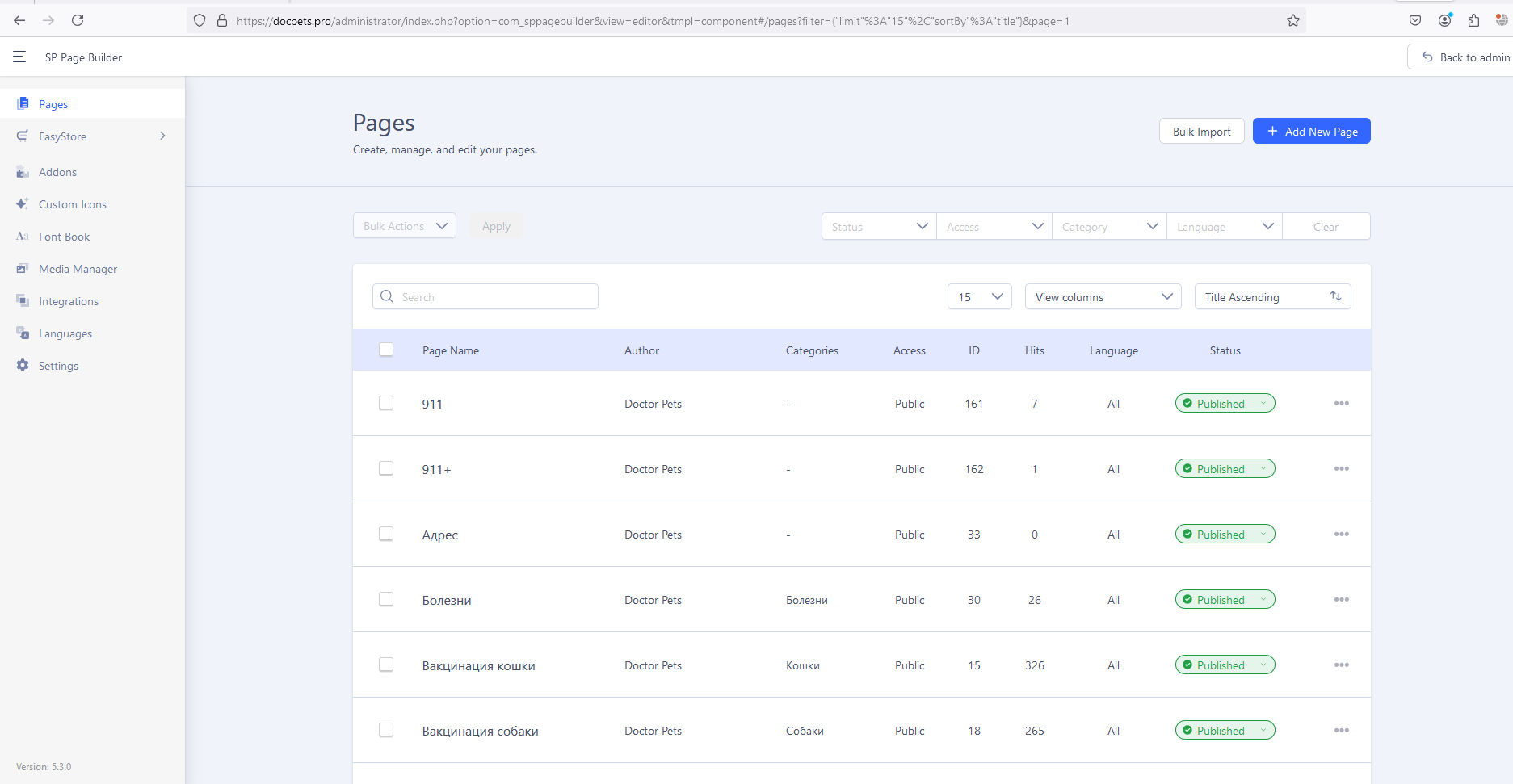Toggle the hamburger menu icon
The width and height of the screenshot is (1513, 784).
point(19,57)
